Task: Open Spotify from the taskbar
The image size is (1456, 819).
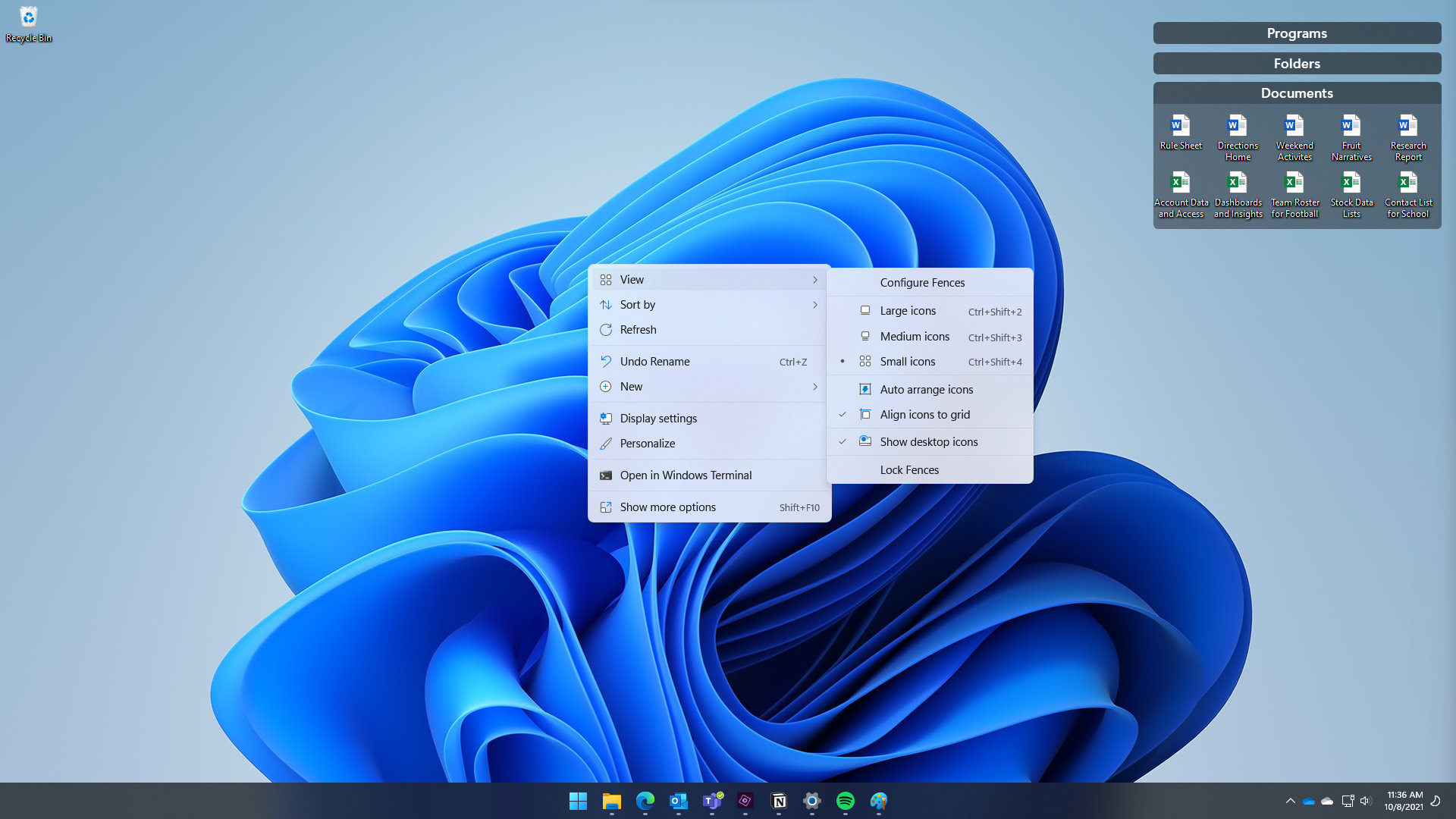Action: (845, 801)
